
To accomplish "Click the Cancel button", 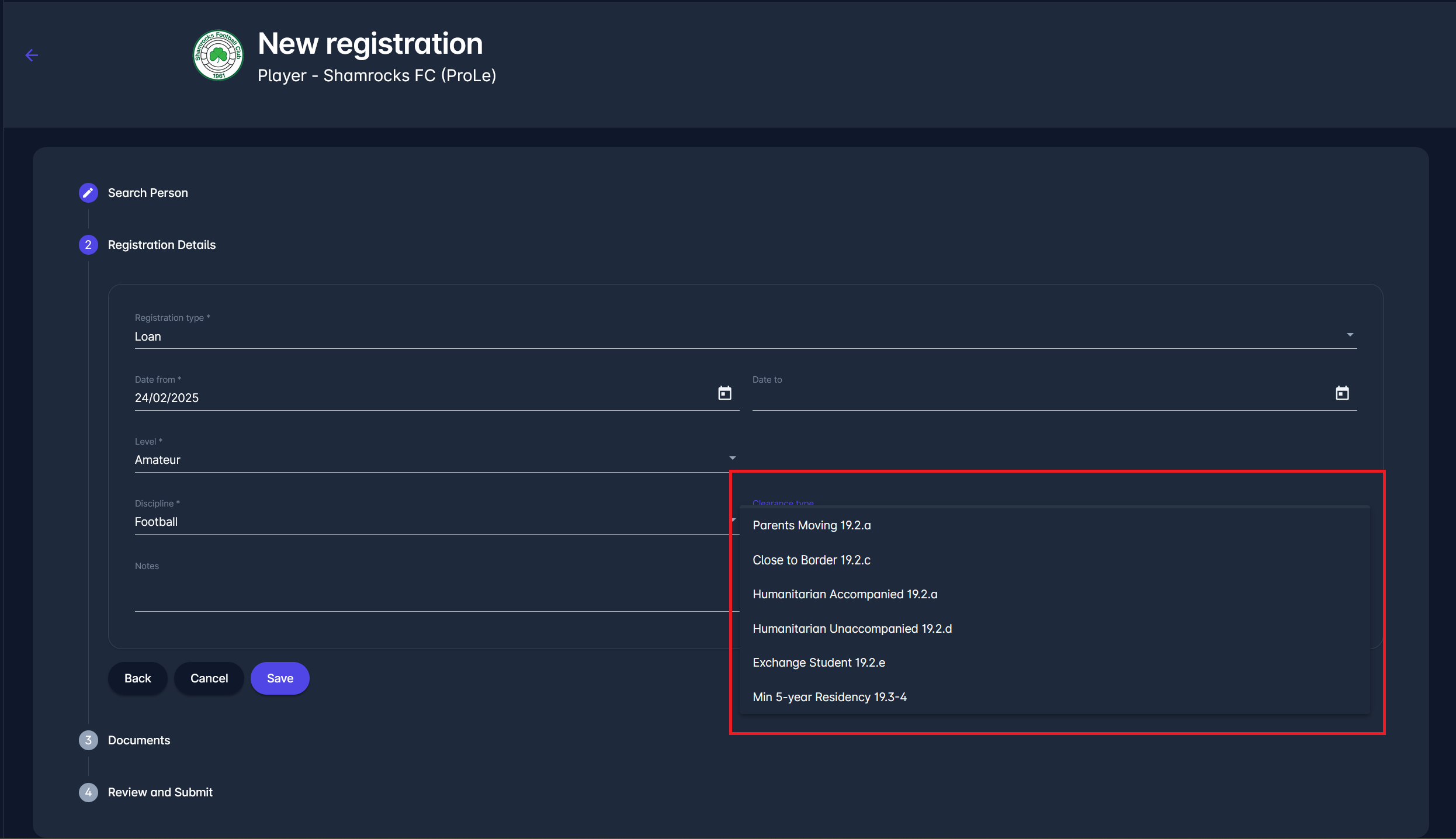I will (209, 678).
